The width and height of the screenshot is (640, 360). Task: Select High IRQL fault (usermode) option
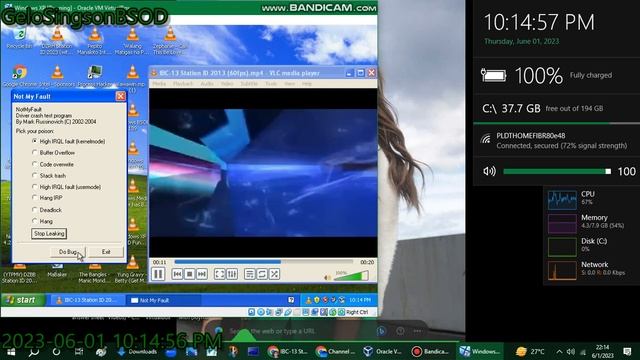67,187
